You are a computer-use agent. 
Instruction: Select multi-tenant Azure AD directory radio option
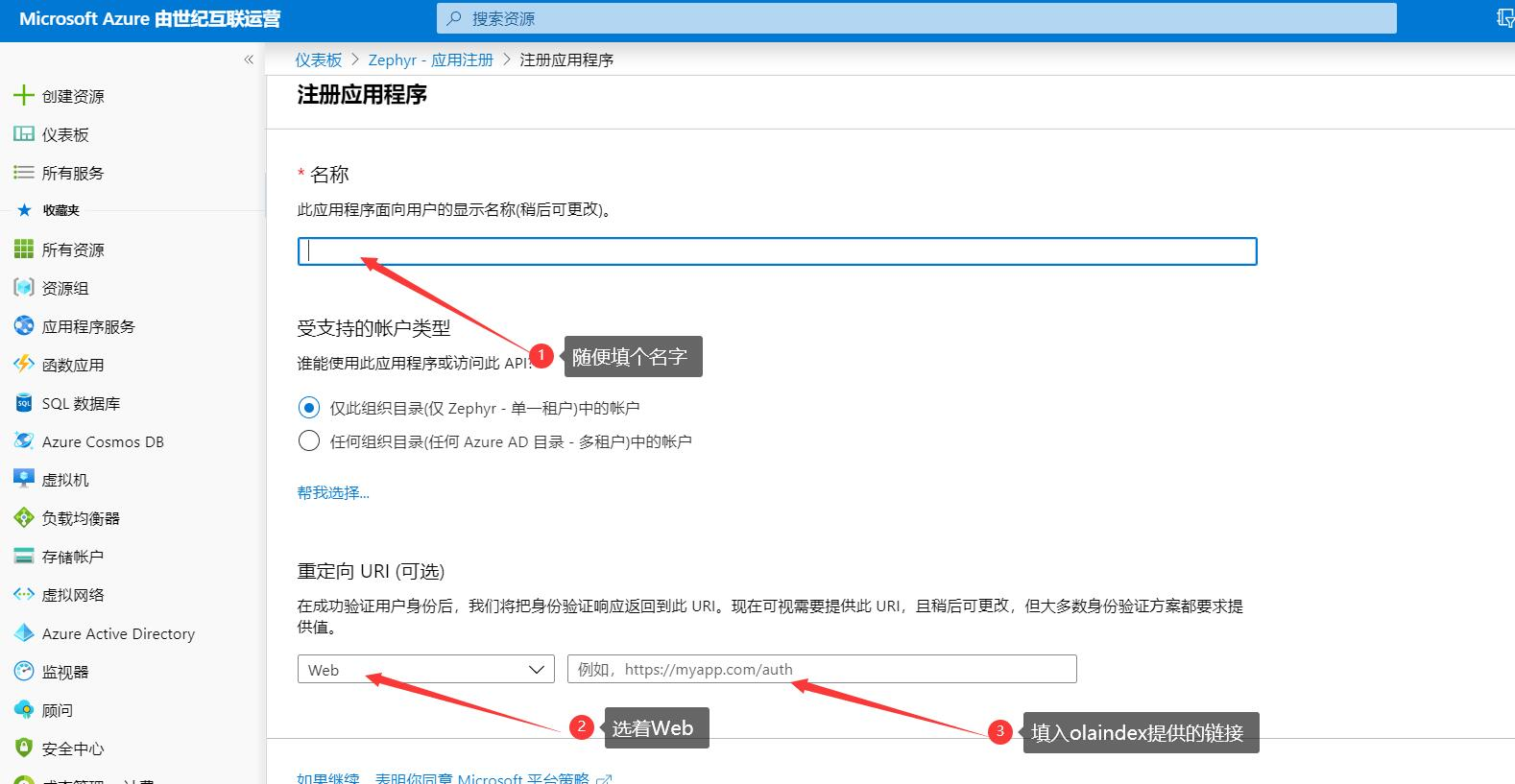(x=308, y=441)
